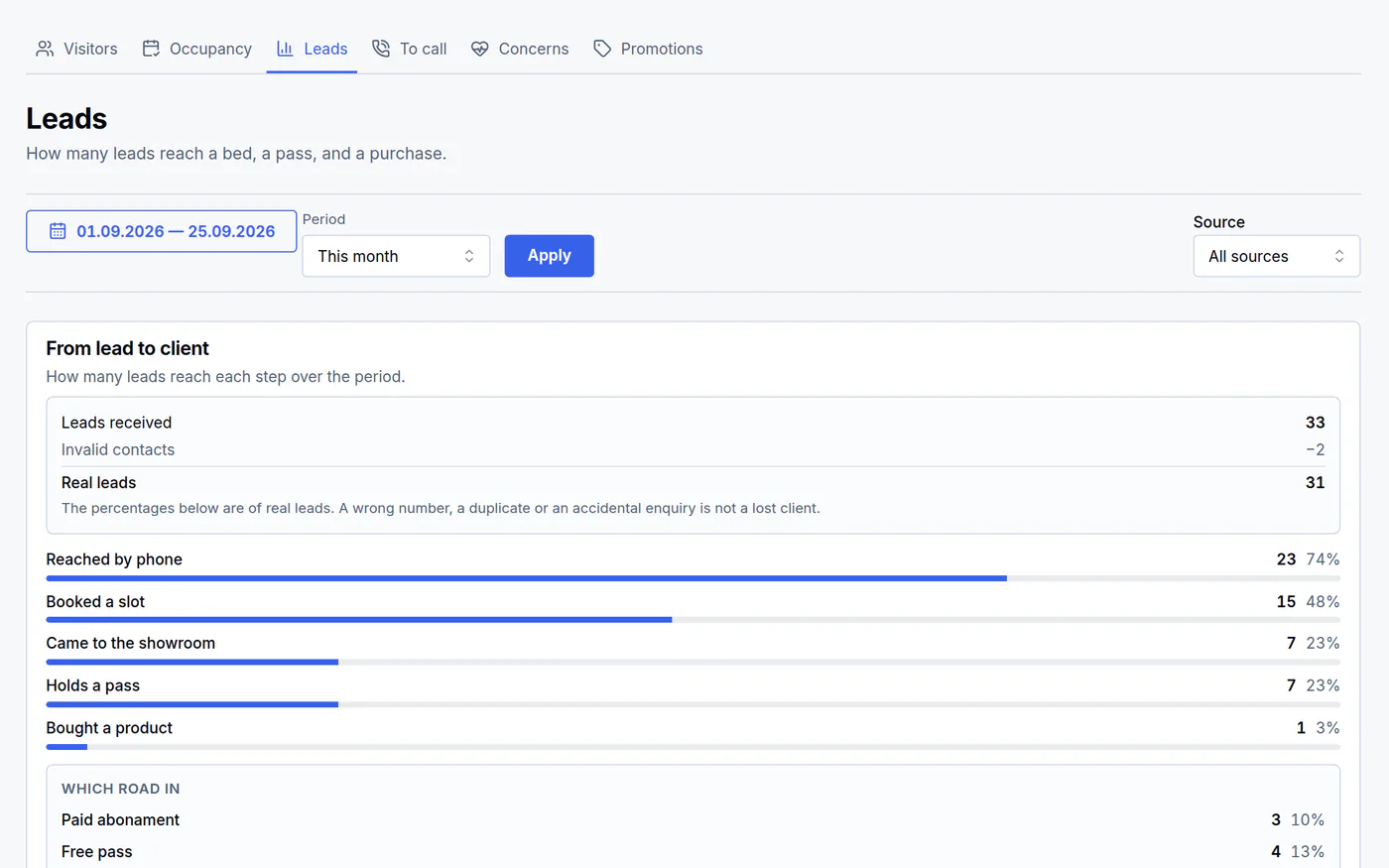
Task: Click the Free pass row label
Action: 96,852
